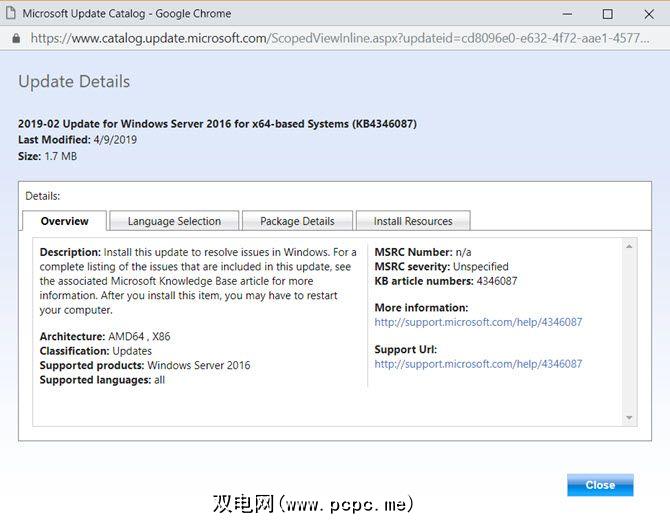Viewport: 670px width, 527px height.
Task: Click the Supported languages all line
Action: pyautogui.click(x=102, y=380)
